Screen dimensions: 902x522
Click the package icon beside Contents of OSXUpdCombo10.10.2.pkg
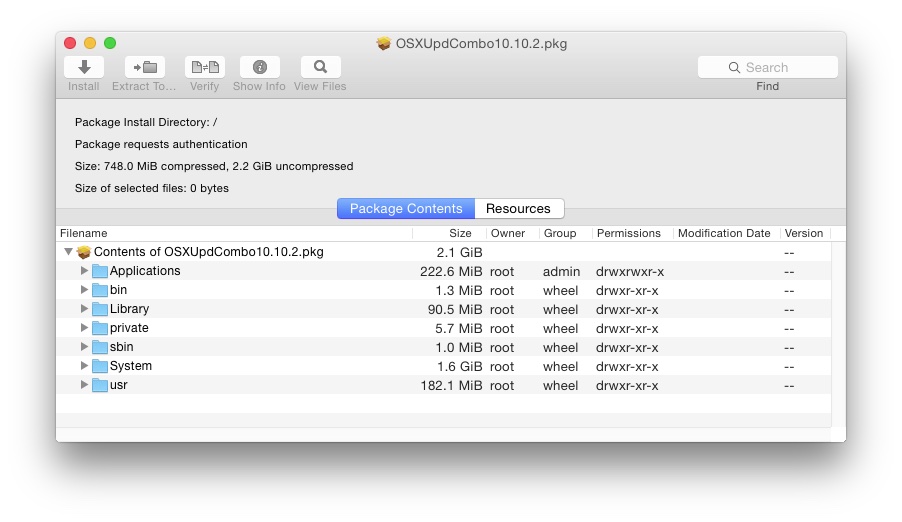click(84, 252)
